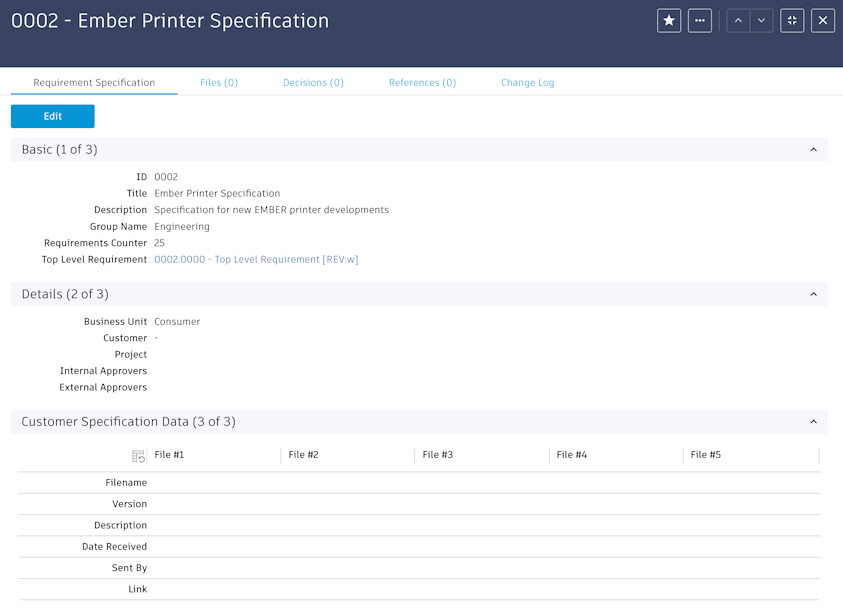Go to previous item with up arrow
The width and height of the screenshot is (843, 612).
(x=738, y=21)
